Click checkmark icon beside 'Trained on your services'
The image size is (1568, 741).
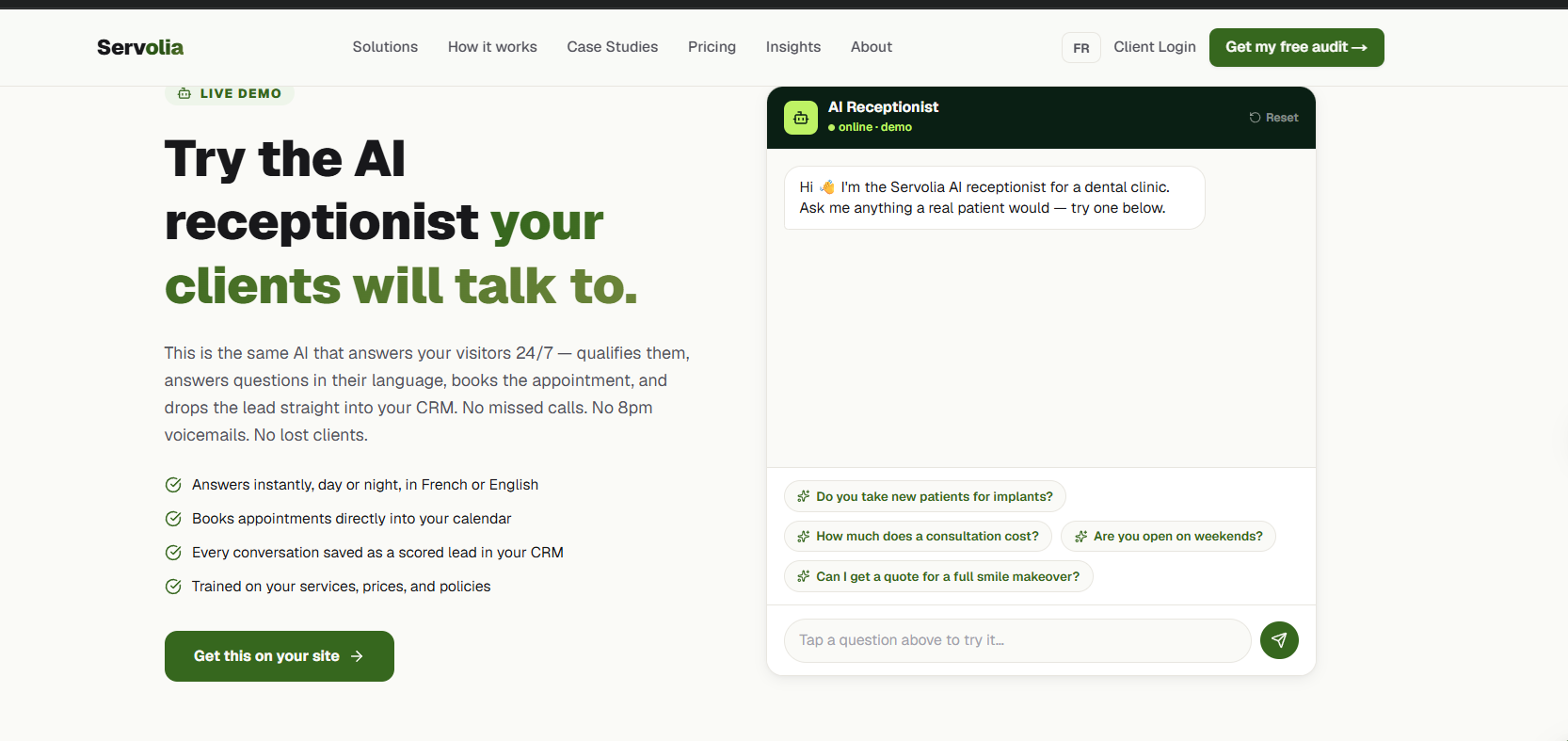coord(173,587)
